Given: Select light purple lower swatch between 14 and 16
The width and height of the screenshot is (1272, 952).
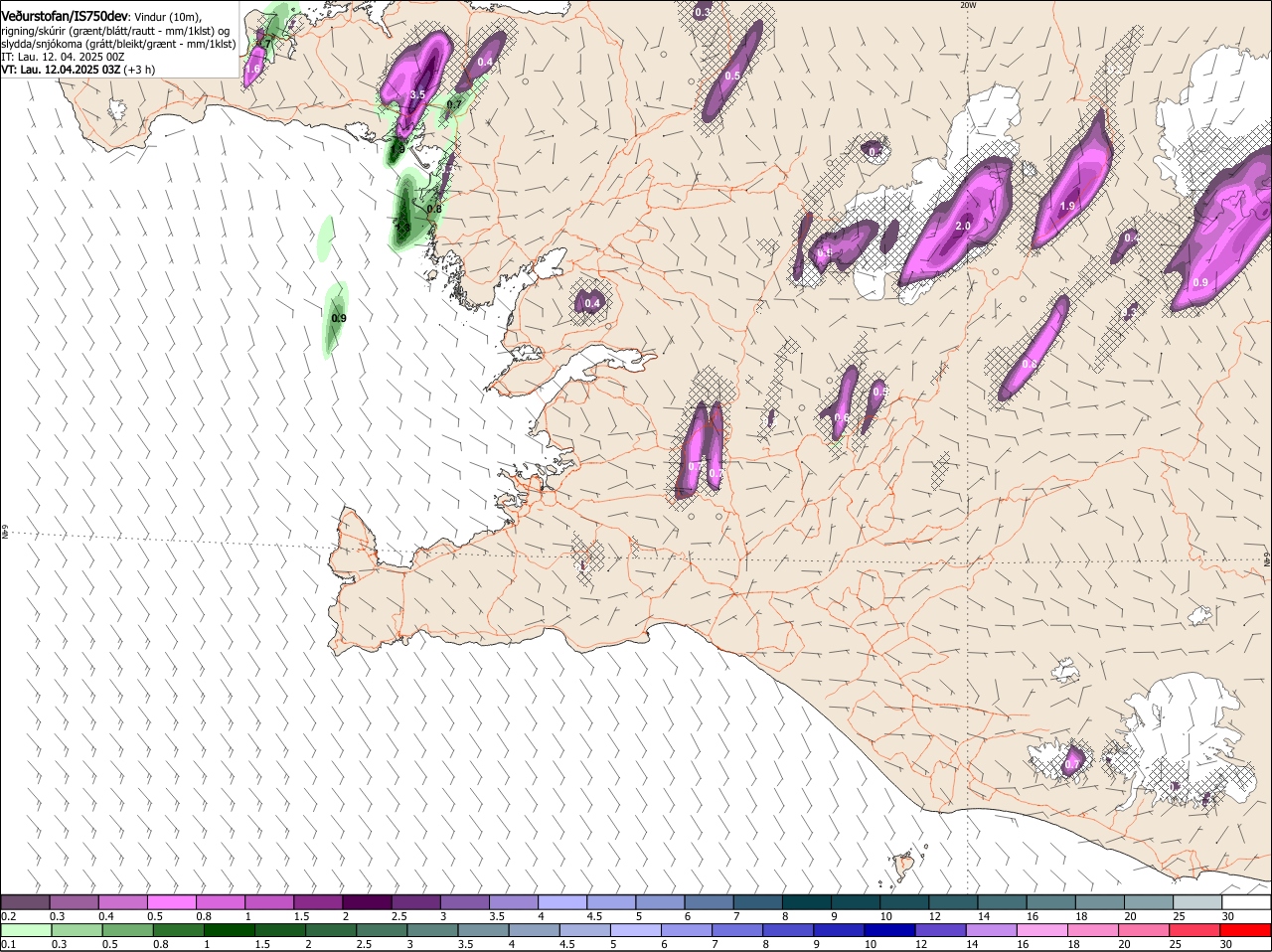Looking at the screenshot, I should [993, 930].
